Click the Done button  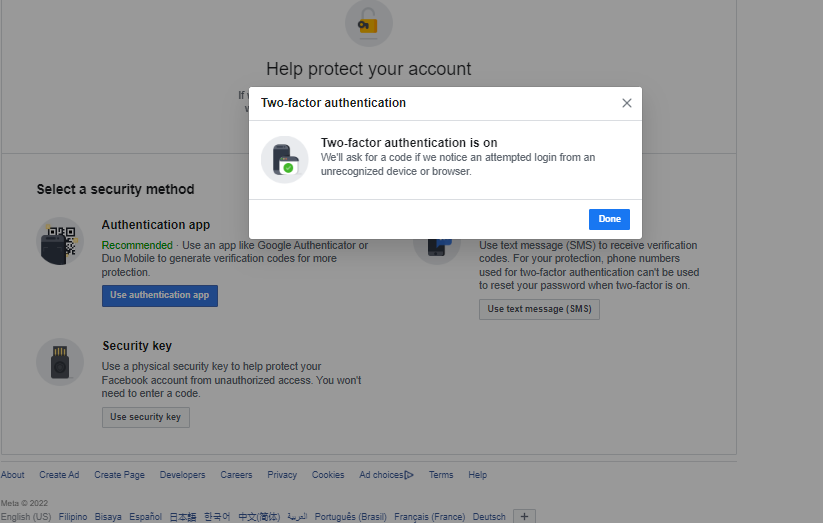609,219
